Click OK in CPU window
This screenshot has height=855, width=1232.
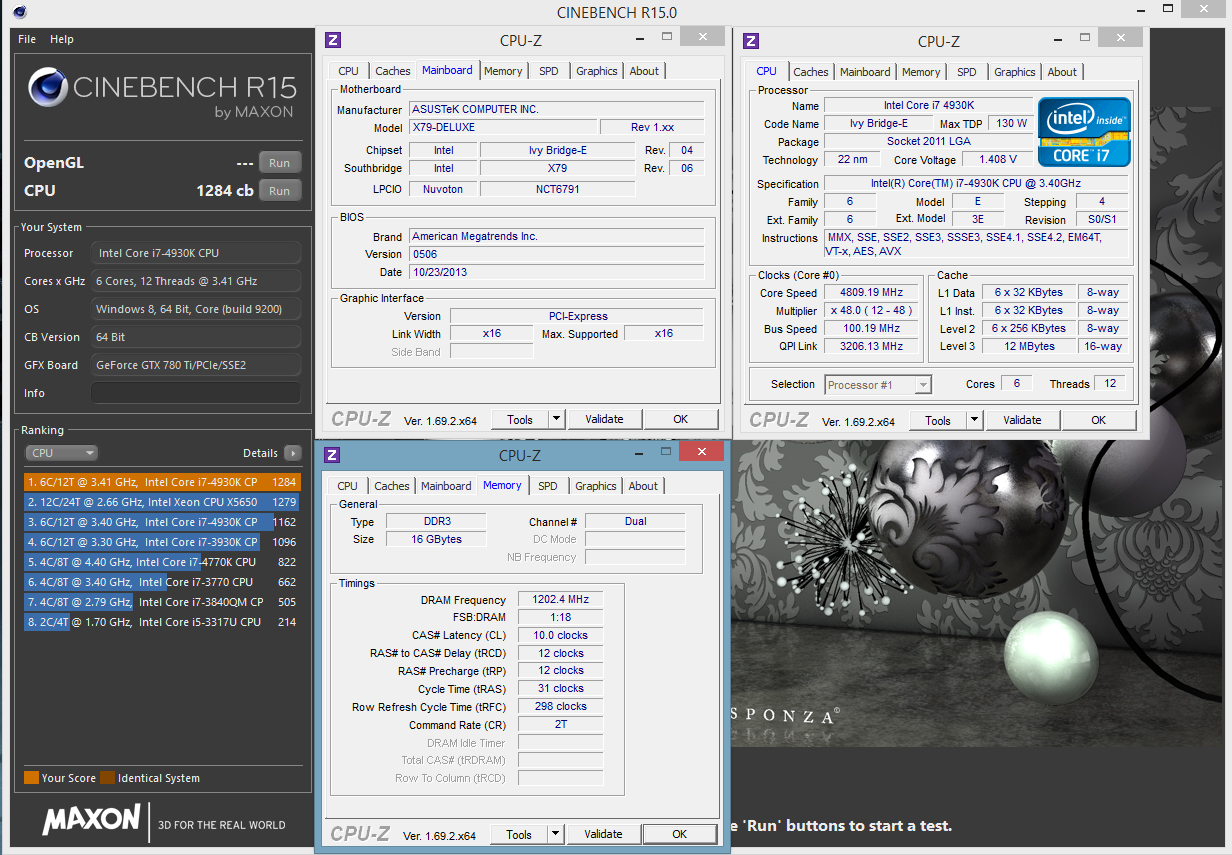tap(1098, 421)
